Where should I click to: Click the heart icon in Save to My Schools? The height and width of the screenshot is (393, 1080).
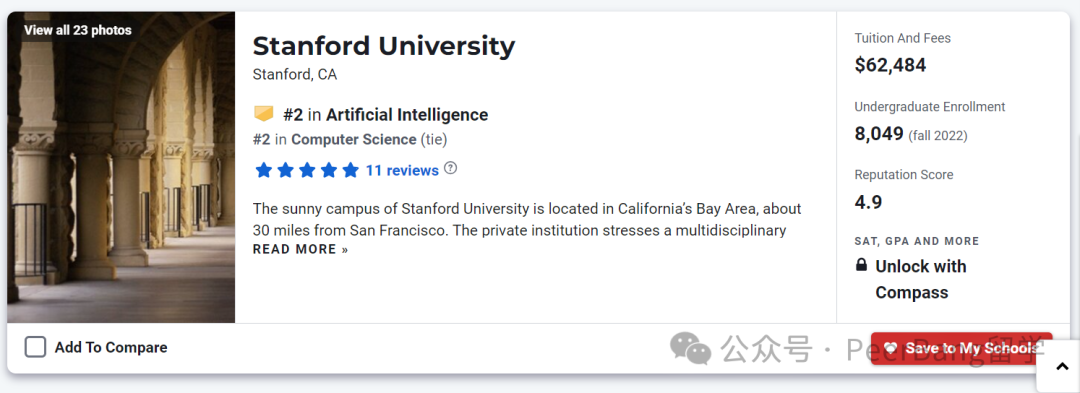(891, 348)
